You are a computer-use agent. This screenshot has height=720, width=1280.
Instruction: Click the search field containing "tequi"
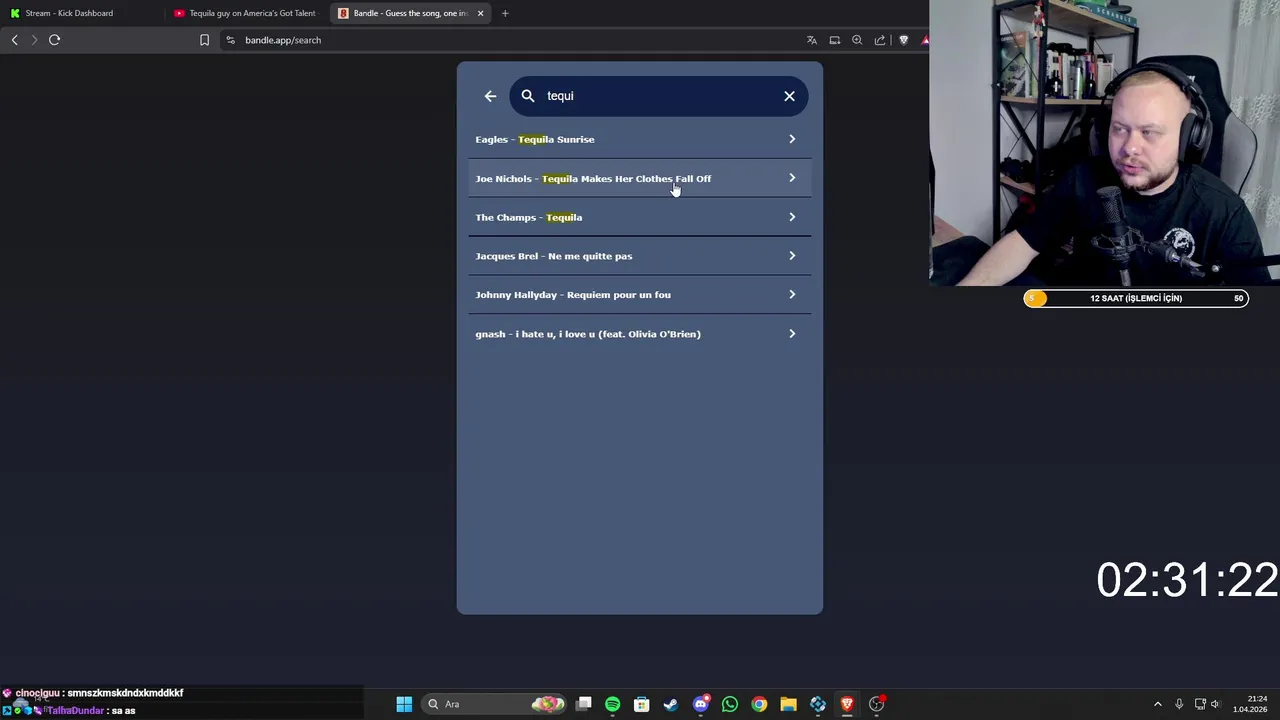658,96
